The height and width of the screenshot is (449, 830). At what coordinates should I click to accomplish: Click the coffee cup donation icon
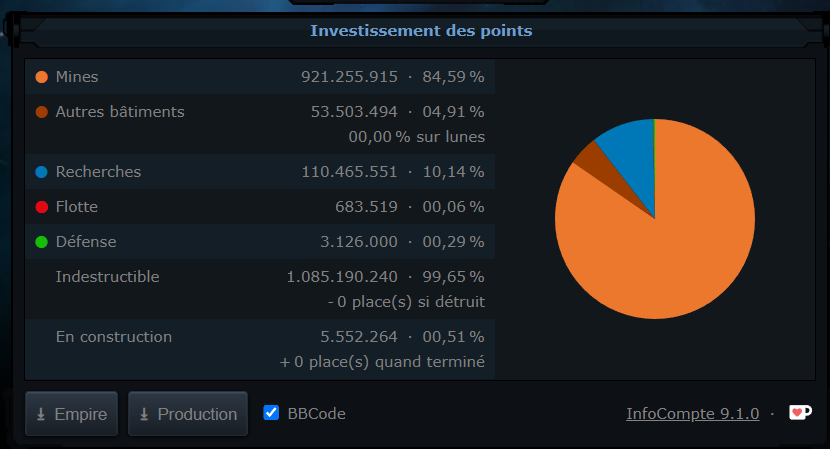[800, 413]
